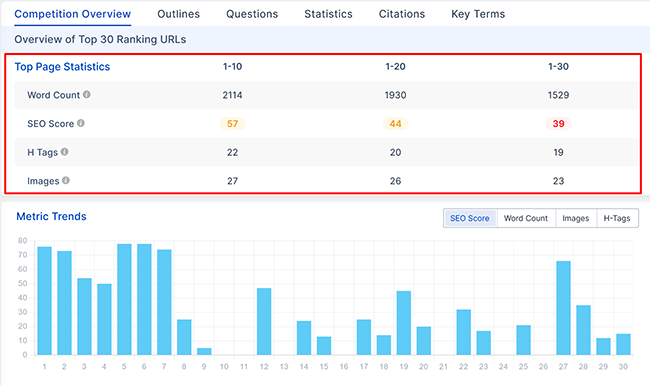This screenshot has height=386, width=650.
Task: Click the chart bar for rank 22
Action: [x=463, y=332]
